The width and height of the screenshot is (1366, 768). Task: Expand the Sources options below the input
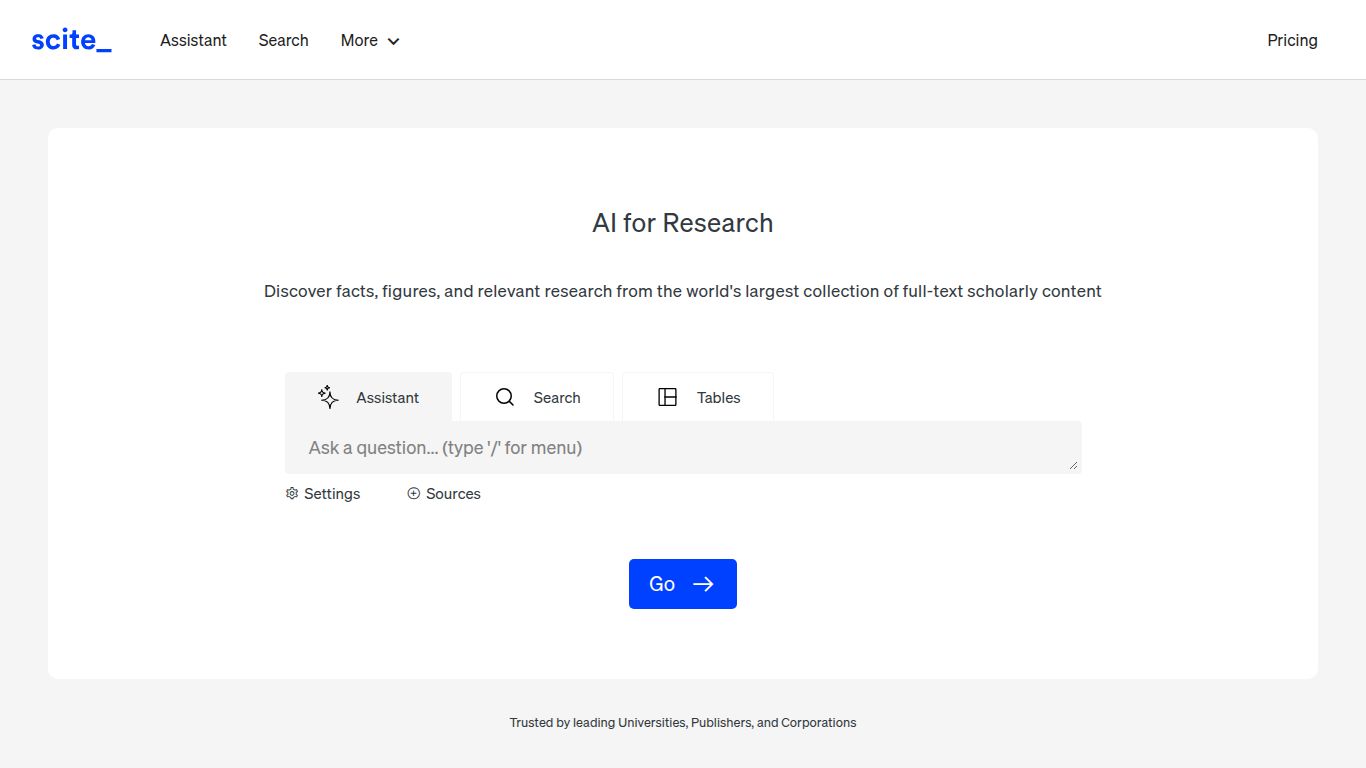(453, 494)
